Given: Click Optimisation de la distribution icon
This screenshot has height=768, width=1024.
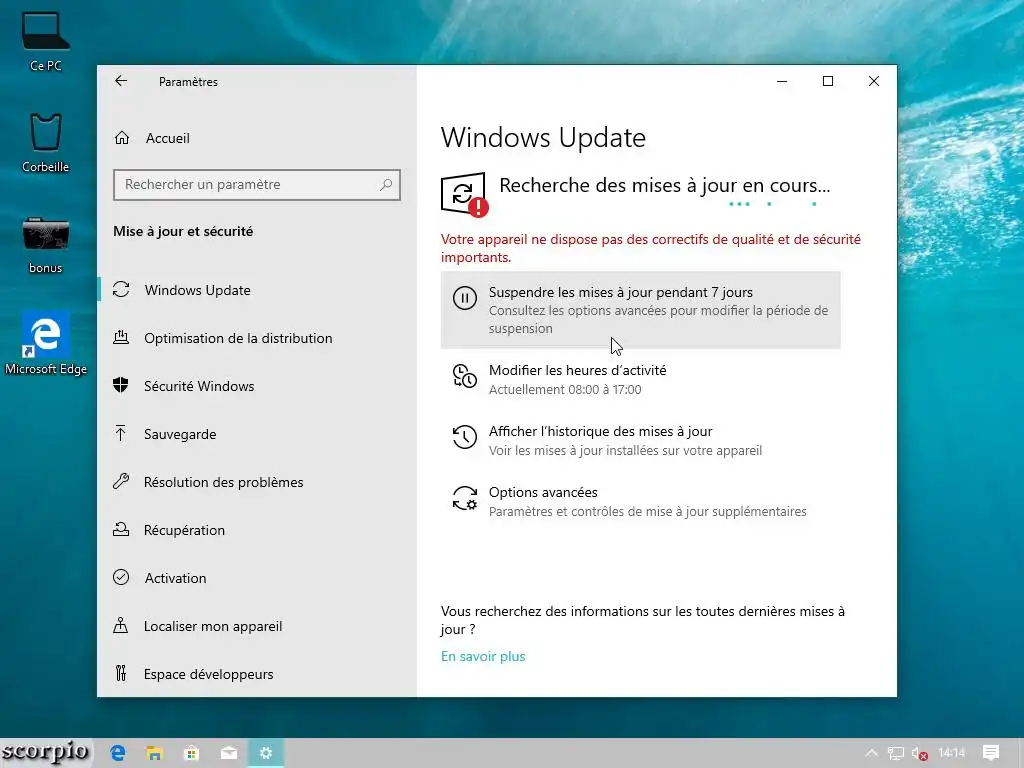Looking at the screenshot, I should 121,338.
